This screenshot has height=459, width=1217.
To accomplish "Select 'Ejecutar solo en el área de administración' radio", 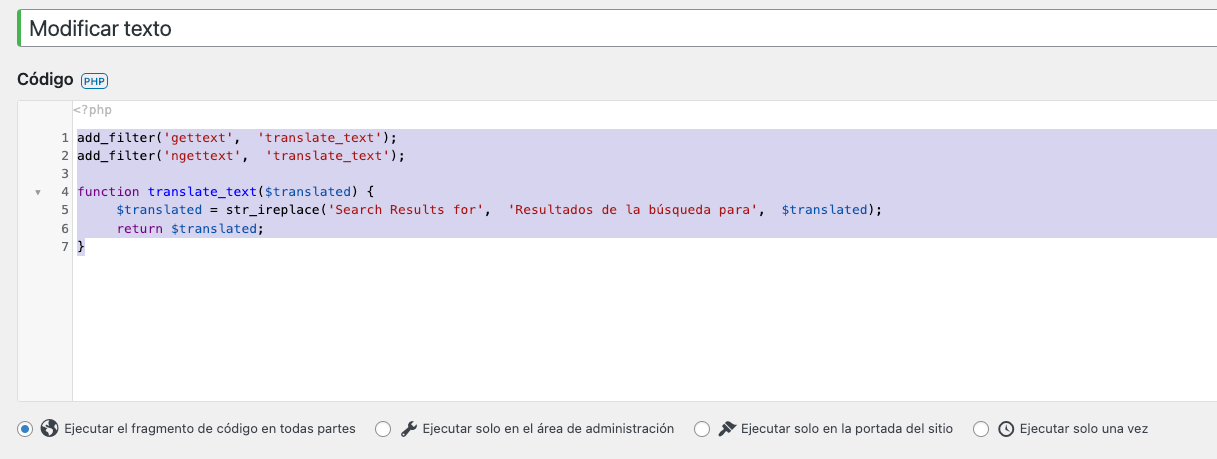I will (x=383, y=428).
